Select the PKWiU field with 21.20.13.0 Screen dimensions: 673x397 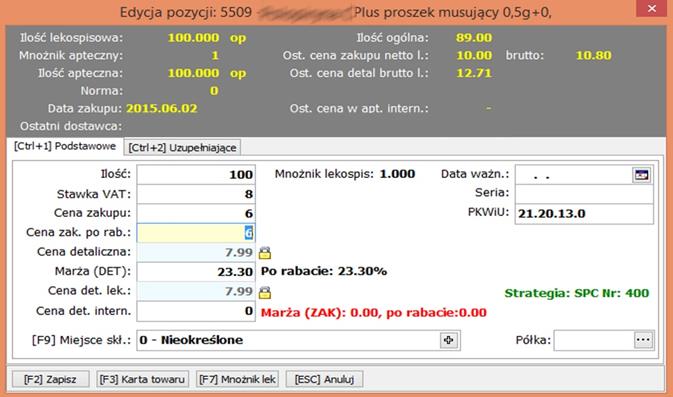click(584, 214)
